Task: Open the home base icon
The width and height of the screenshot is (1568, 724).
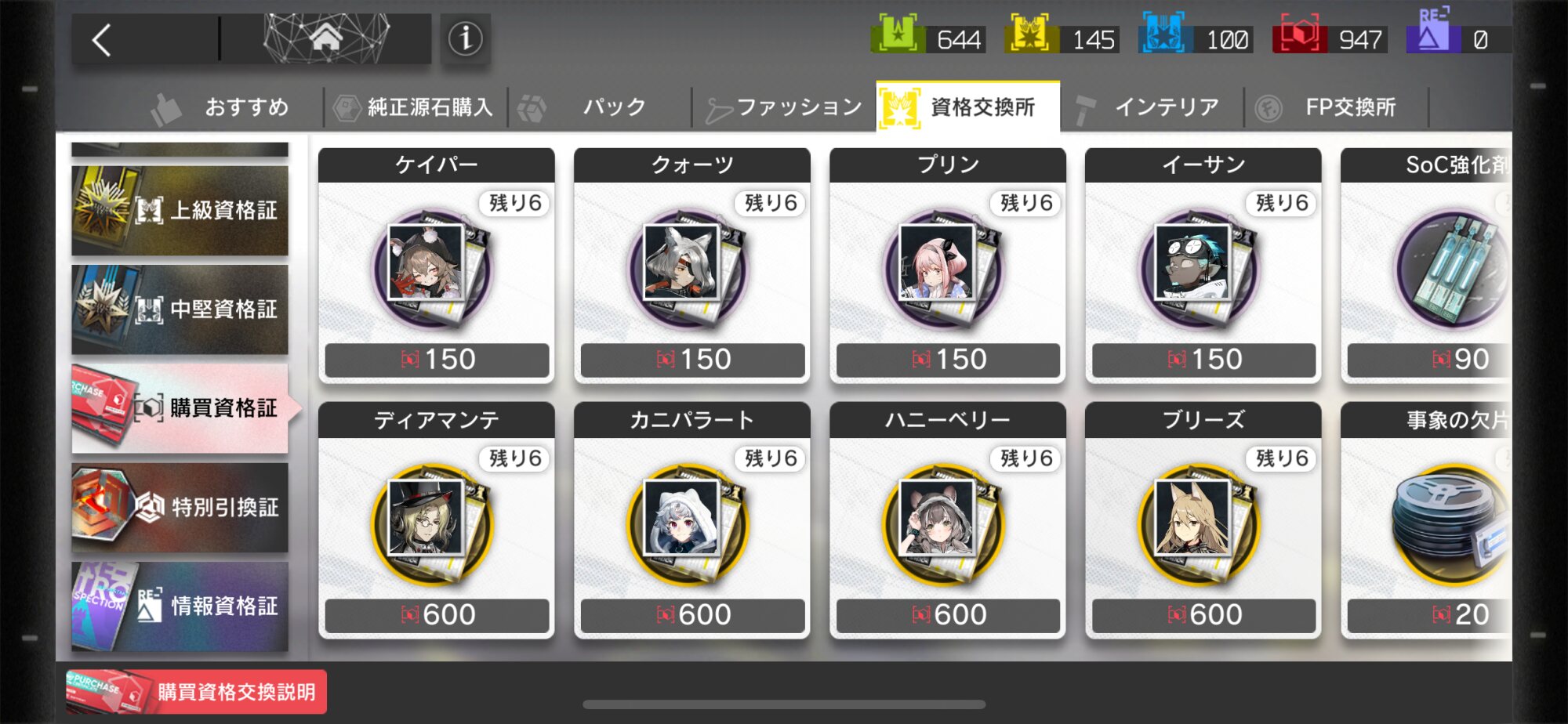Action: (x=326, y=38)
